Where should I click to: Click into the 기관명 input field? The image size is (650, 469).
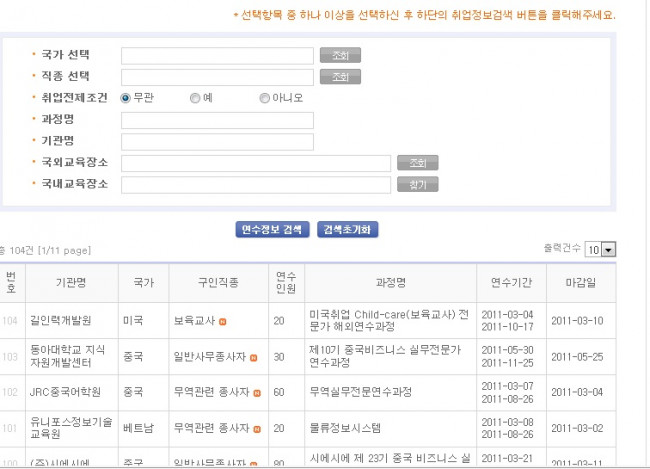[217, 141]
